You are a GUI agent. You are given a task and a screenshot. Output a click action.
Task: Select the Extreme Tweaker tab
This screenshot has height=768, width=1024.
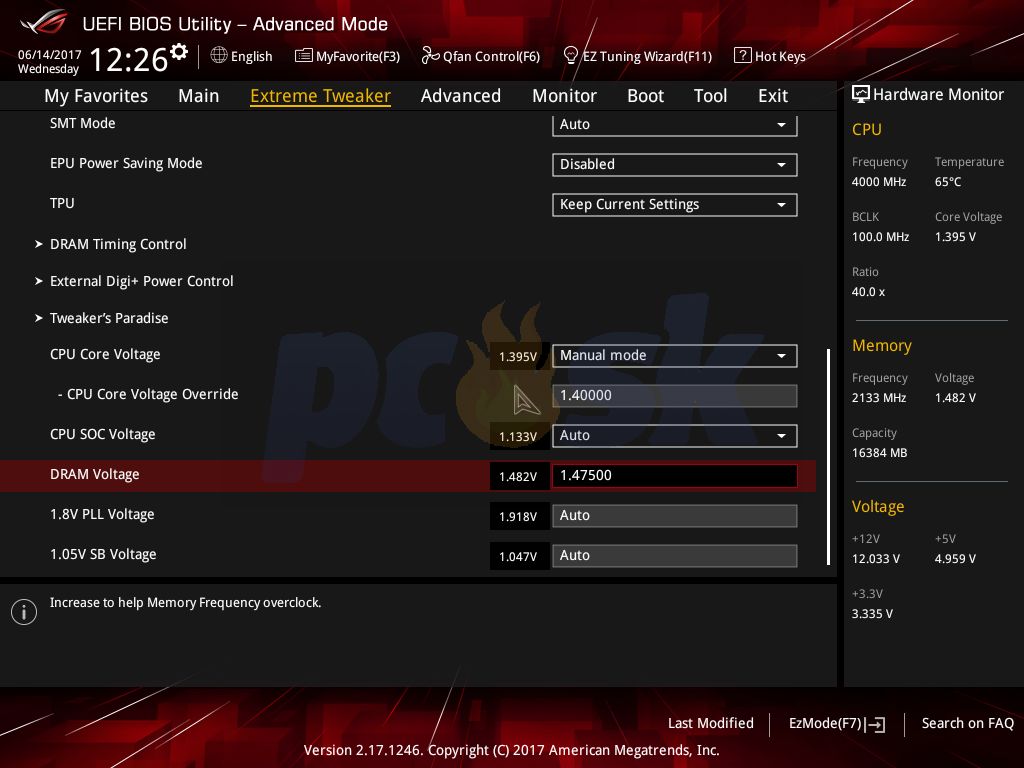point(321,96)
